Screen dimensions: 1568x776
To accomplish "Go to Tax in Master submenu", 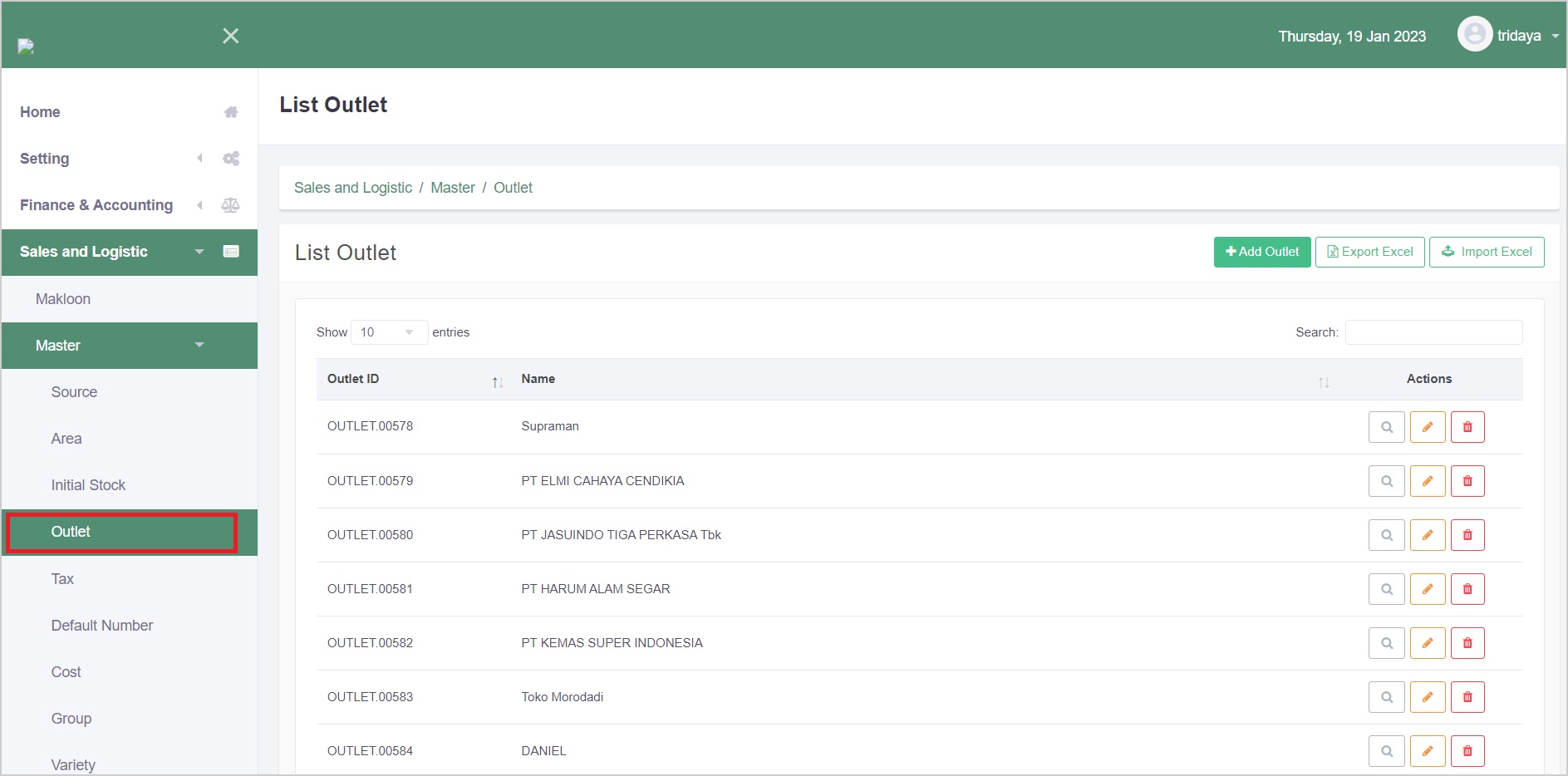I will [62, 579].
